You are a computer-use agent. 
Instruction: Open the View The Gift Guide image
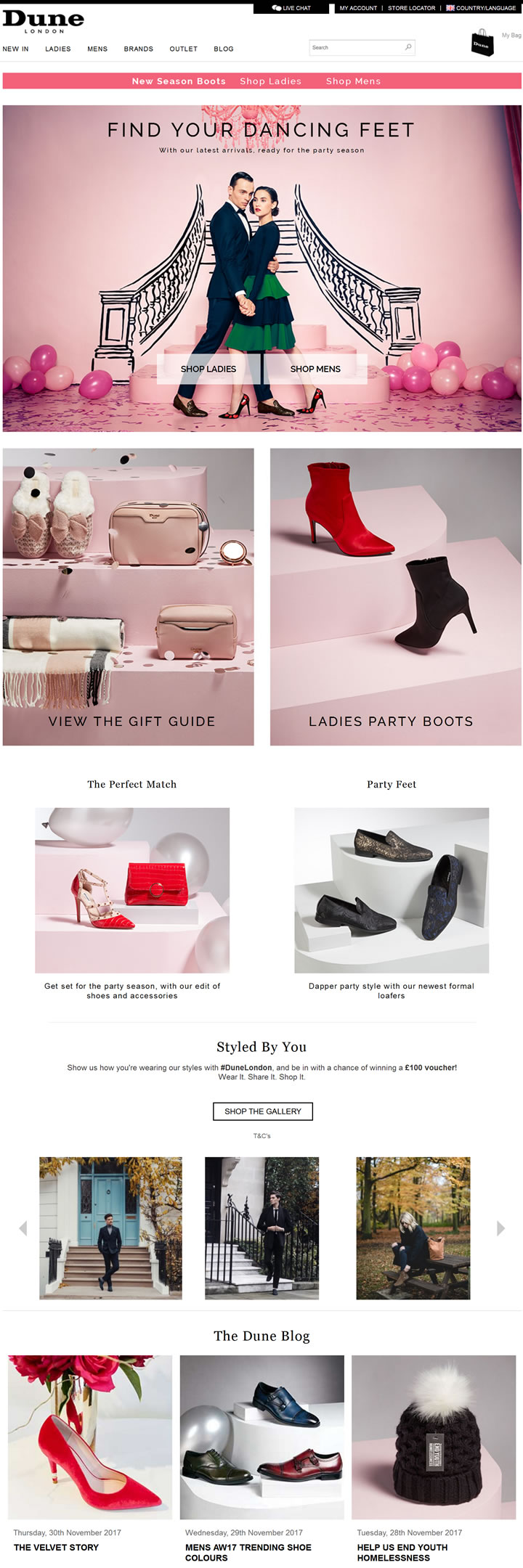click(x=129, y=597)
